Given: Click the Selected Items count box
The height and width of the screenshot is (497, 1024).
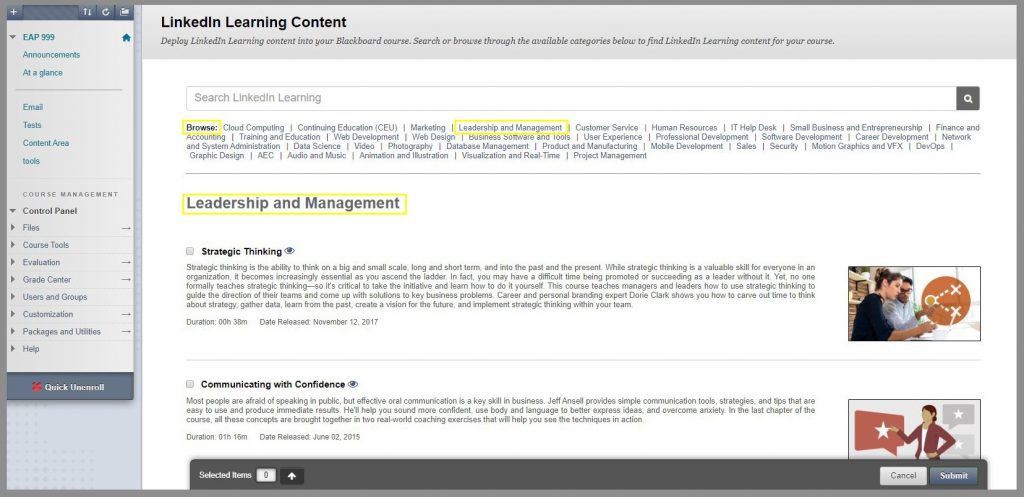Looking at the screenshot, I should coord(266,475).
